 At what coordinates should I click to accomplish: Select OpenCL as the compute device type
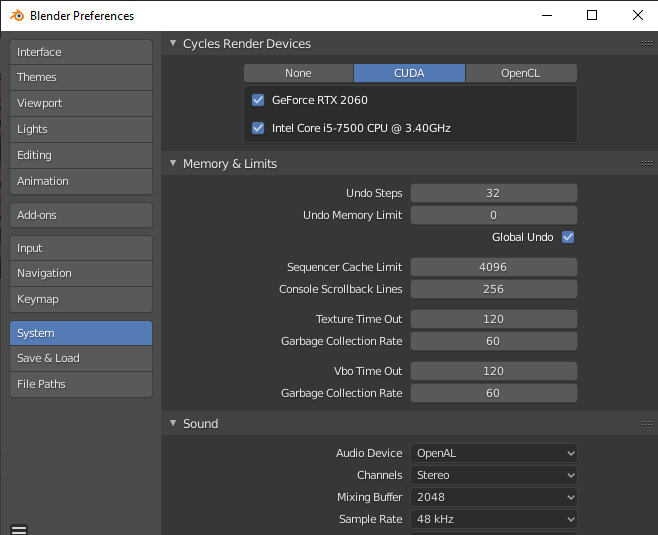521,73
